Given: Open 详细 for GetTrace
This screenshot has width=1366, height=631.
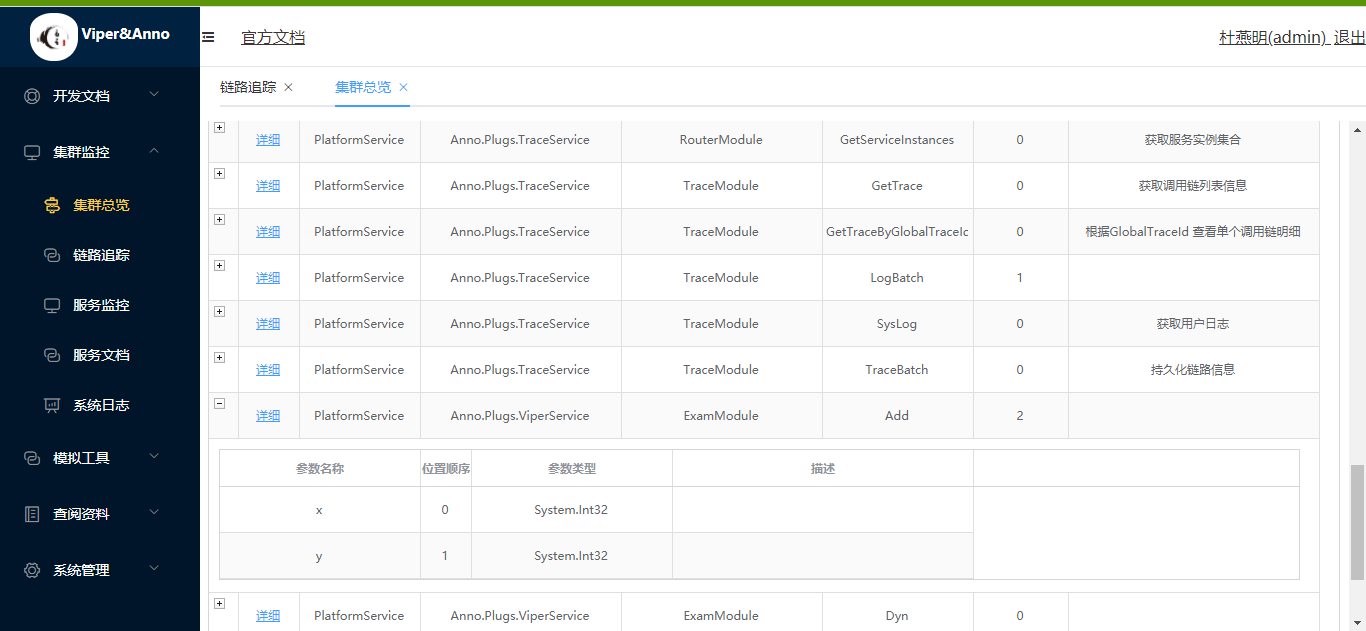Looking at the screenshot, I should pyautogui.click(x=268, y=186).
